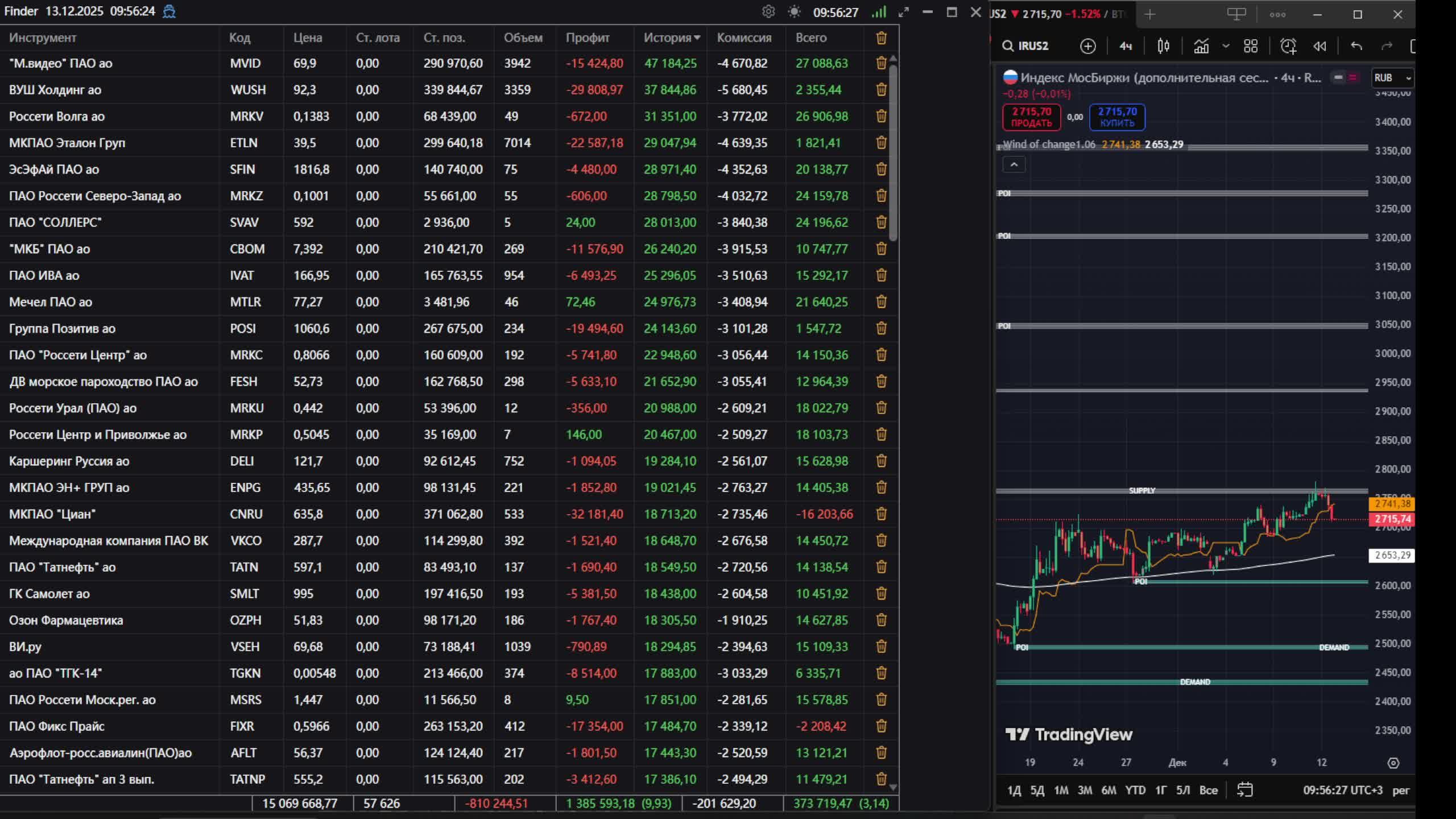Add symbol with the plus circle icon
Viewport: 1456px width, 819px height.
click(x=1087, y=46)
